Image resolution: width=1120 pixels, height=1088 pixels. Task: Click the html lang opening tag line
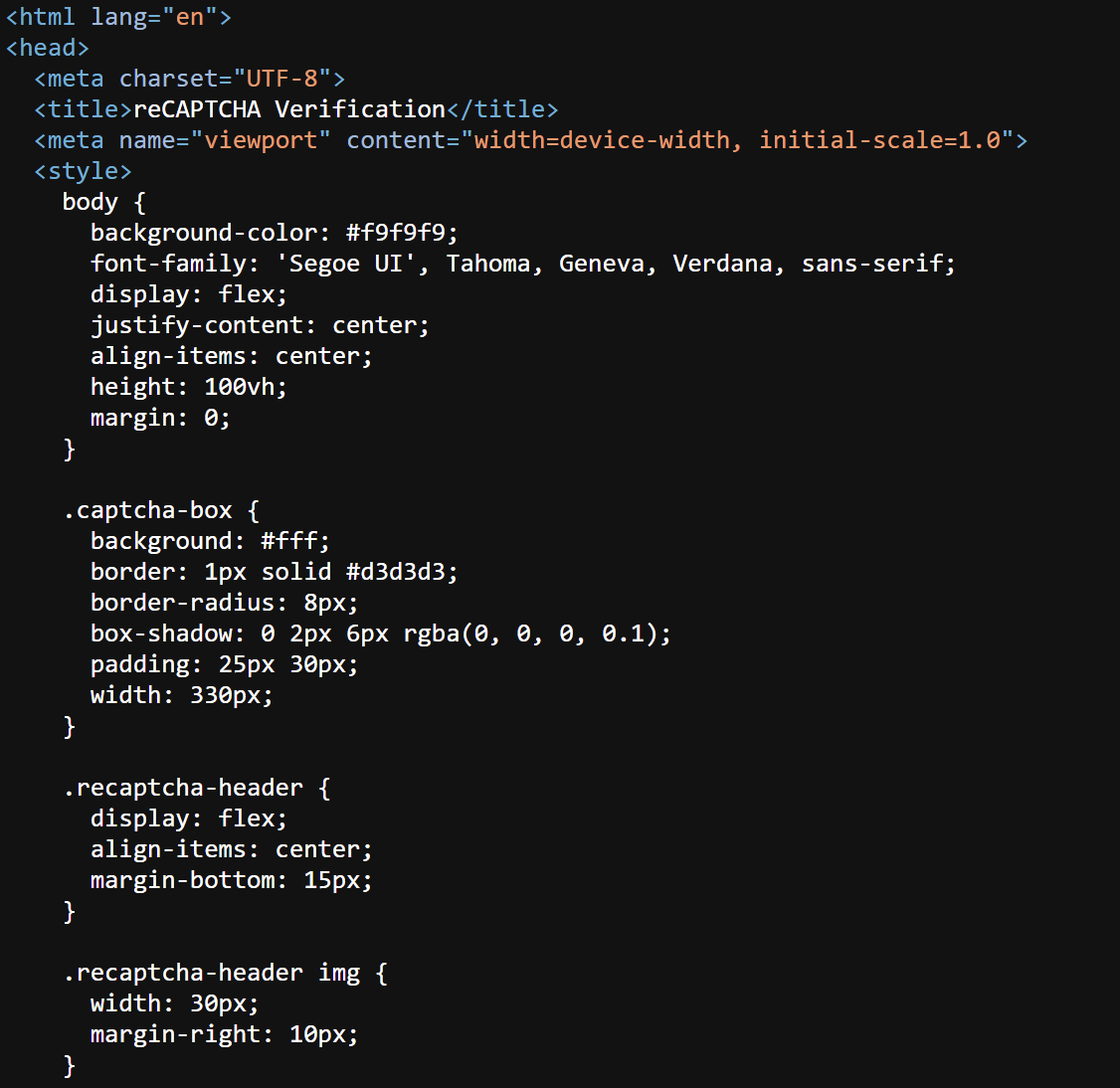pos(118,17)
